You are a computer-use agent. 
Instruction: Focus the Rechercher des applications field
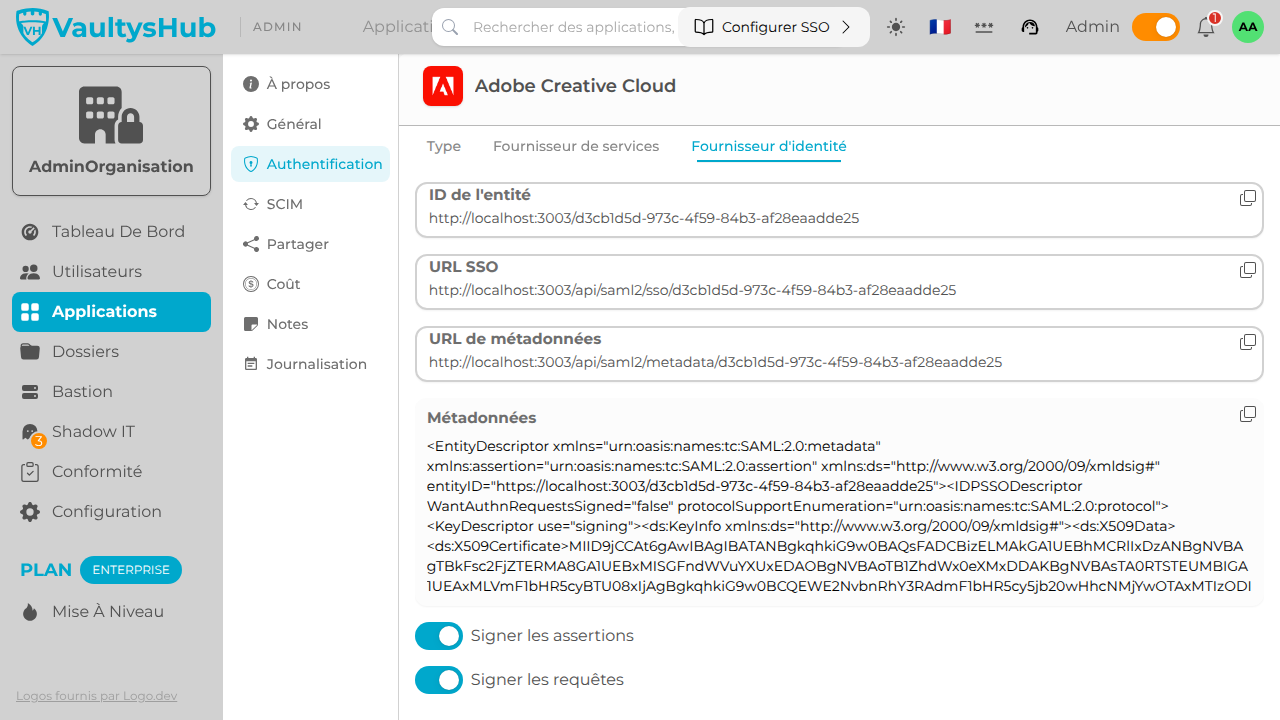573,27
